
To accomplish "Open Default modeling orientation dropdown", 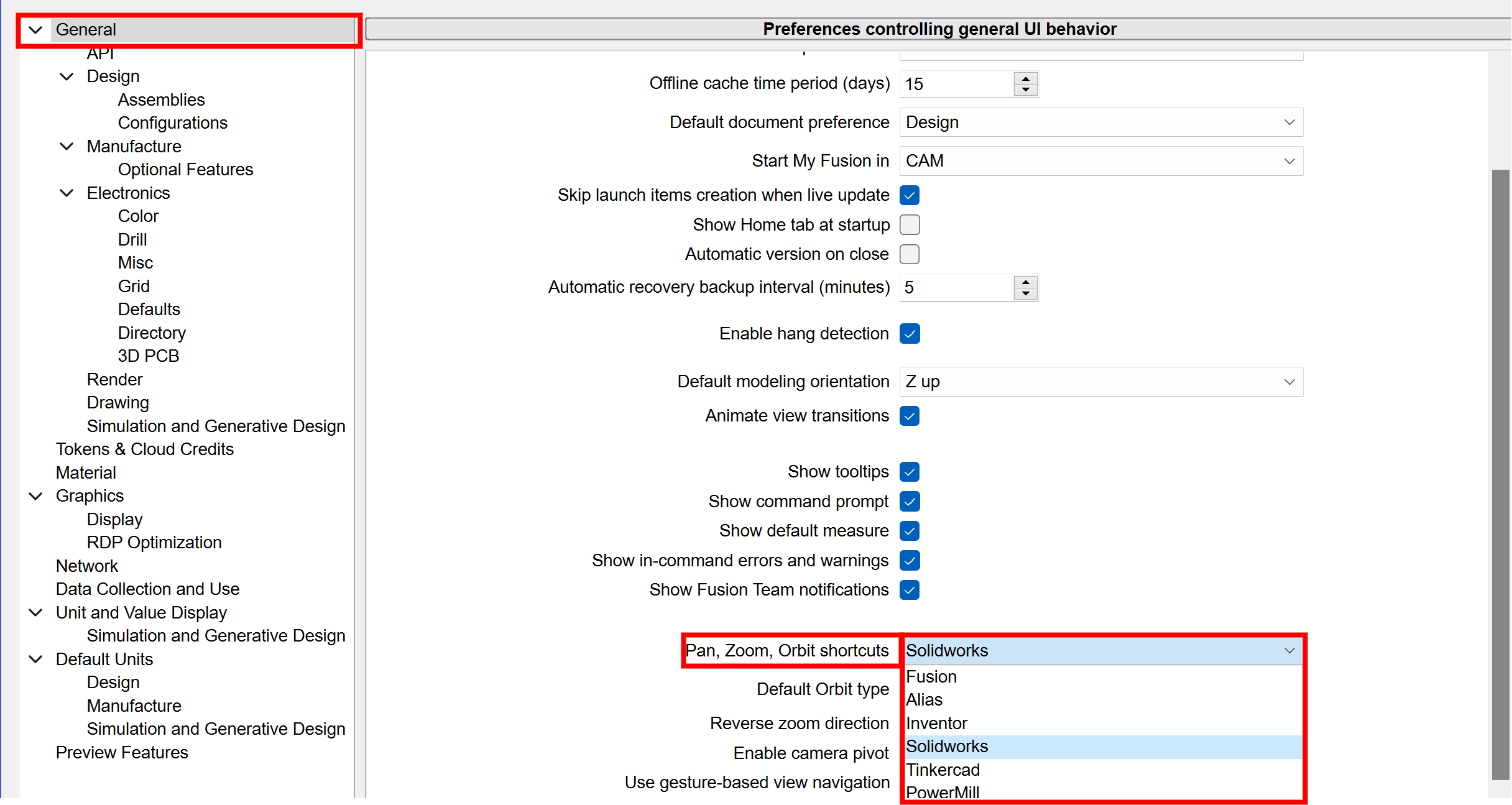I will [1100, 382].
